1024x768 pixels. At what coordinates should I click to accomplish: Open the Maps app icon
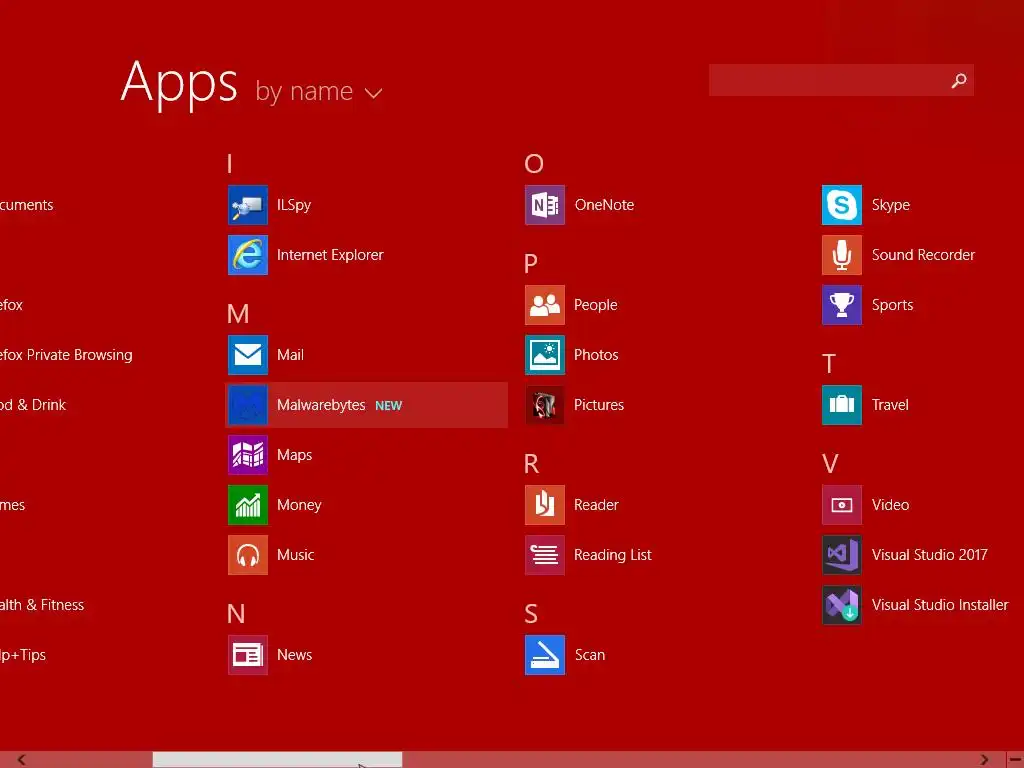248,455
